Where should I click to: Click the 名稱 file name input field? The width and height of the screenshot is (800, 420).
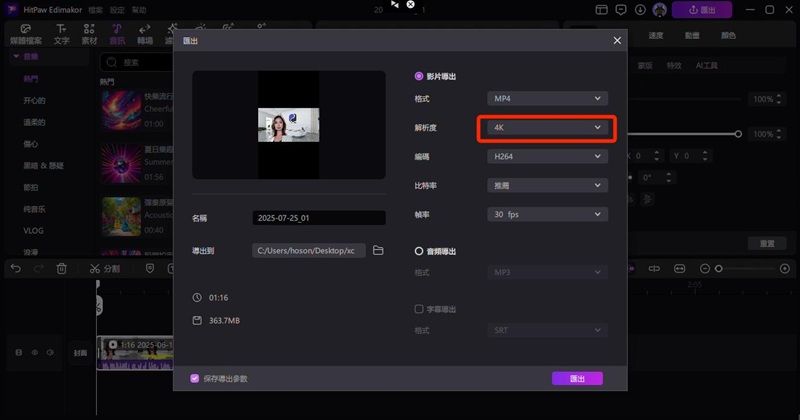pos(318,218)
